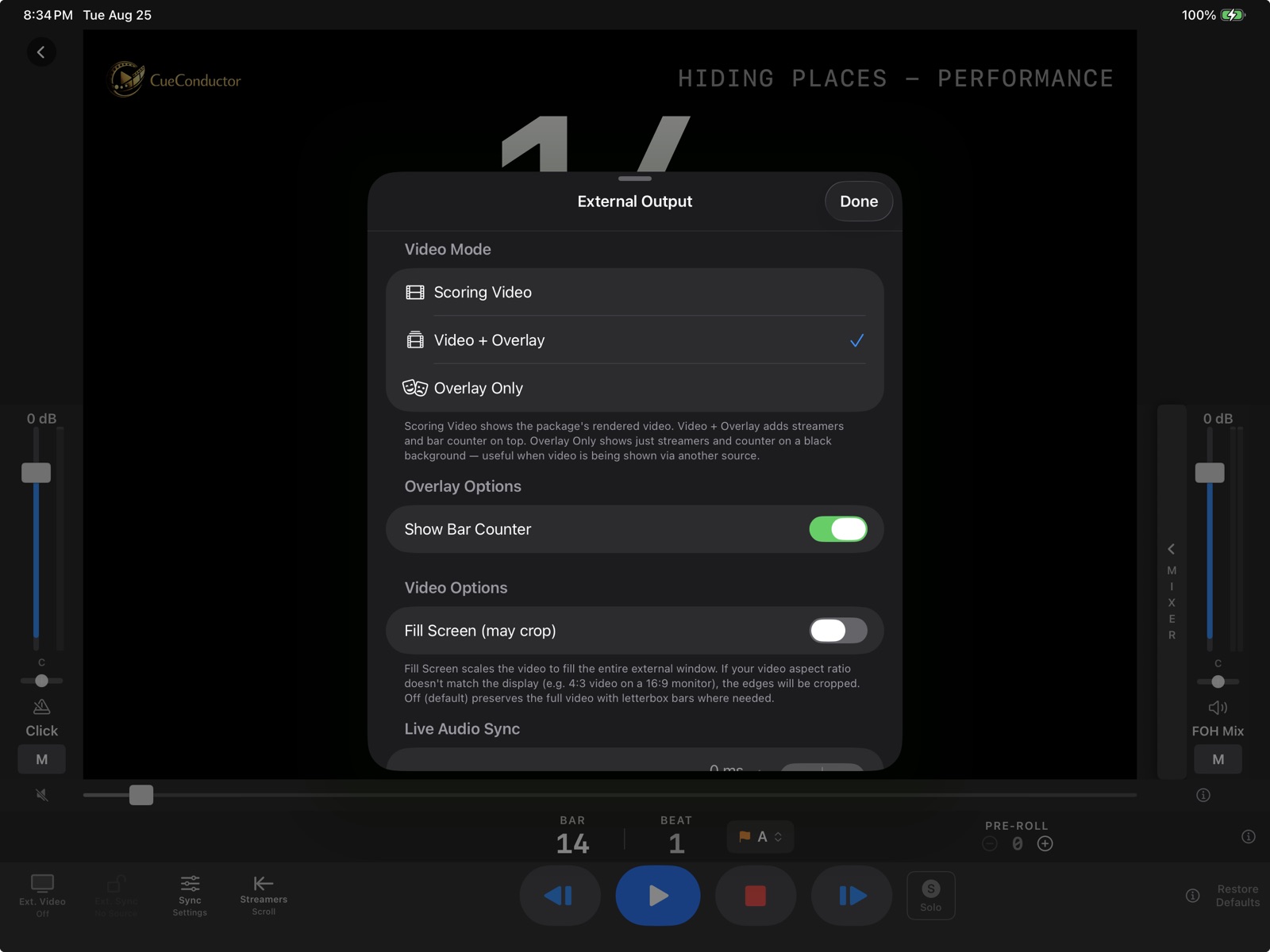Click the Click channel pan knob
Viewport: 1270px width, 952px height.
(42, 681)
